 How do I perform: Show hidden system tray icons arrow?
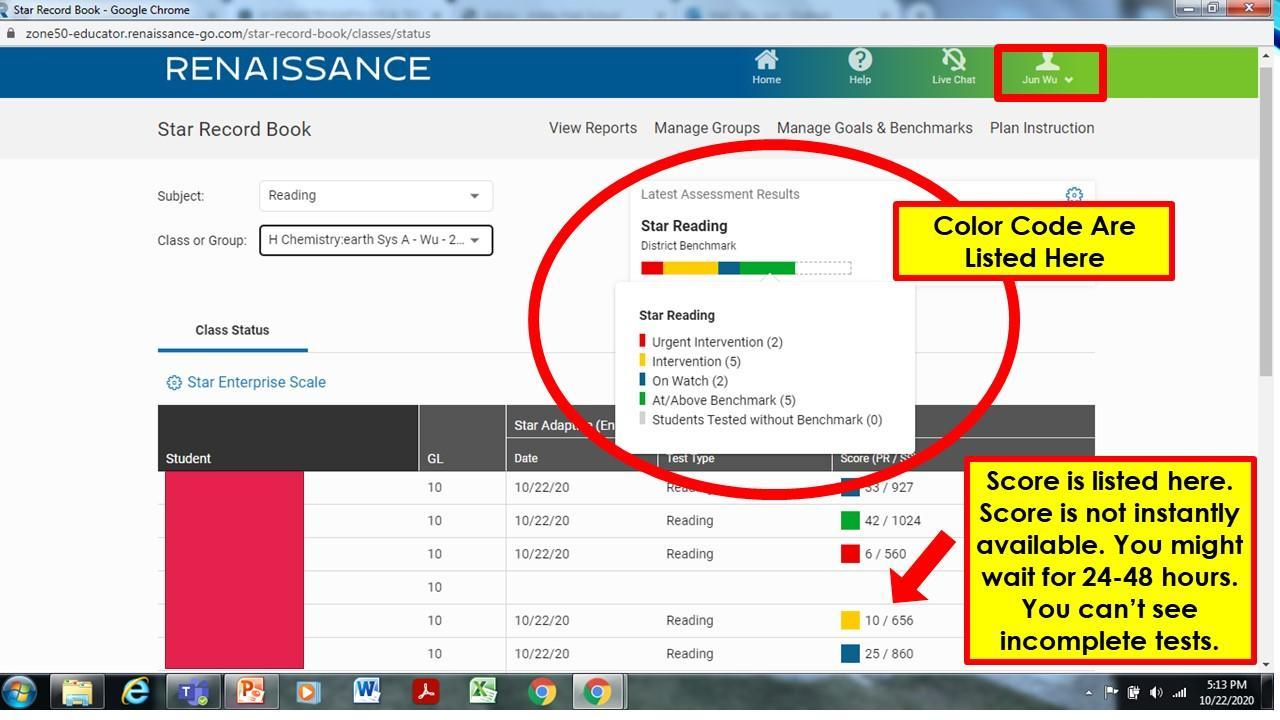tap(1089, 692)
